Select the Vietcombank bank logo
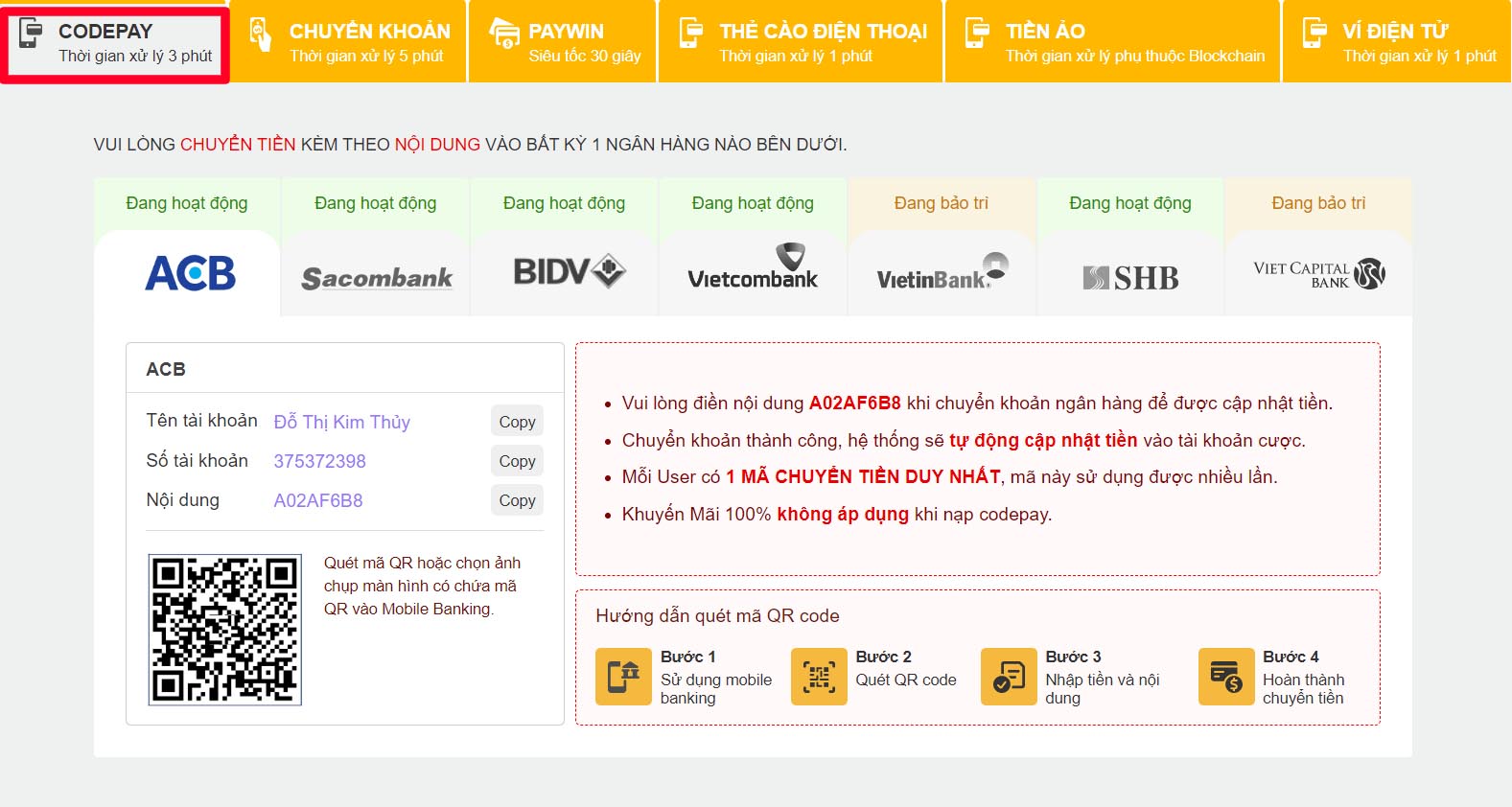The image size is (1512, 807). click(753, 267)
